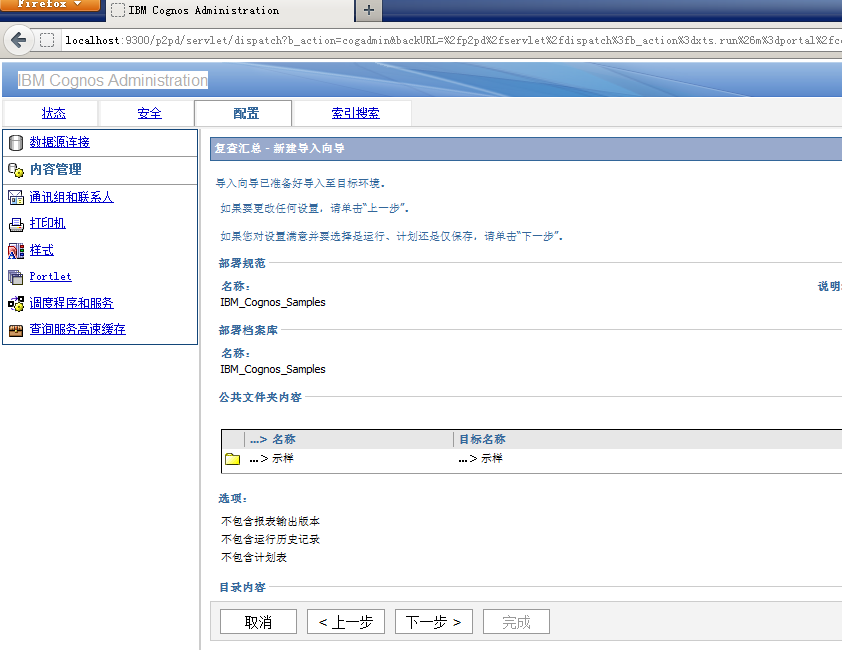The width and height of the screenshot is (842, 650).
Task: Click the 部署档案库 section heading
Action: click(x=248, y=330)
